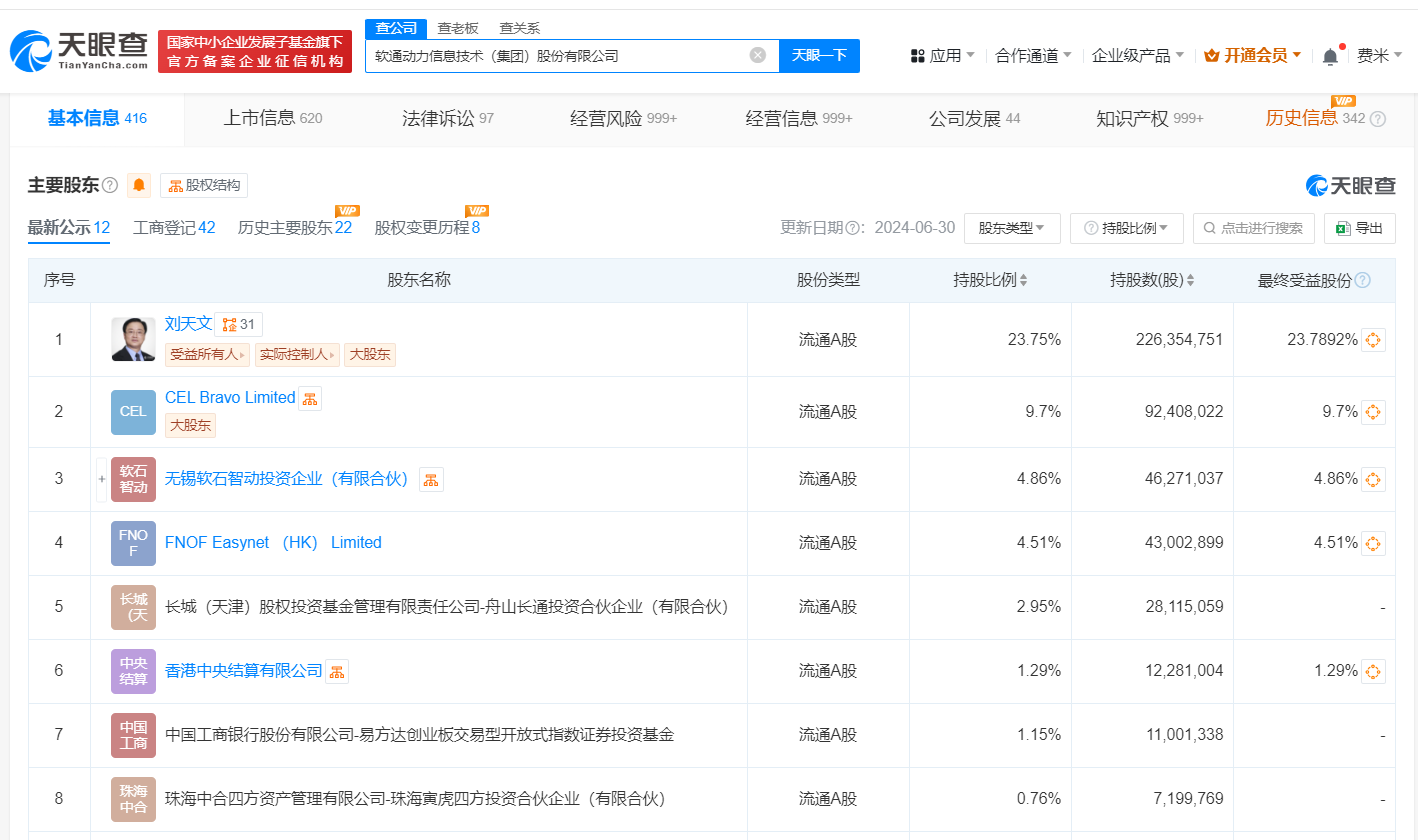This screenshot has width=1418, height=840.
Task: Switch to 工商登记 42 sub-tab
Action: tap(174, 228)
